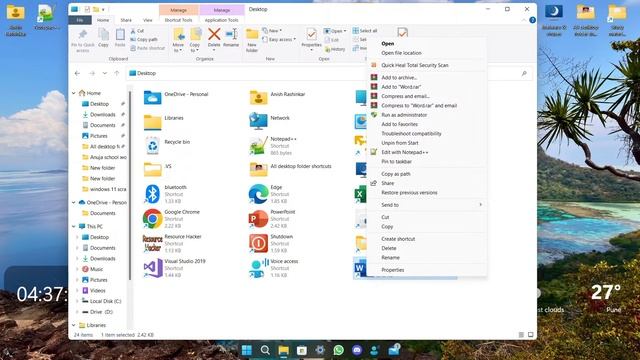
Task: Open recent locations dropdown arrow
Action: coord(105,73)
